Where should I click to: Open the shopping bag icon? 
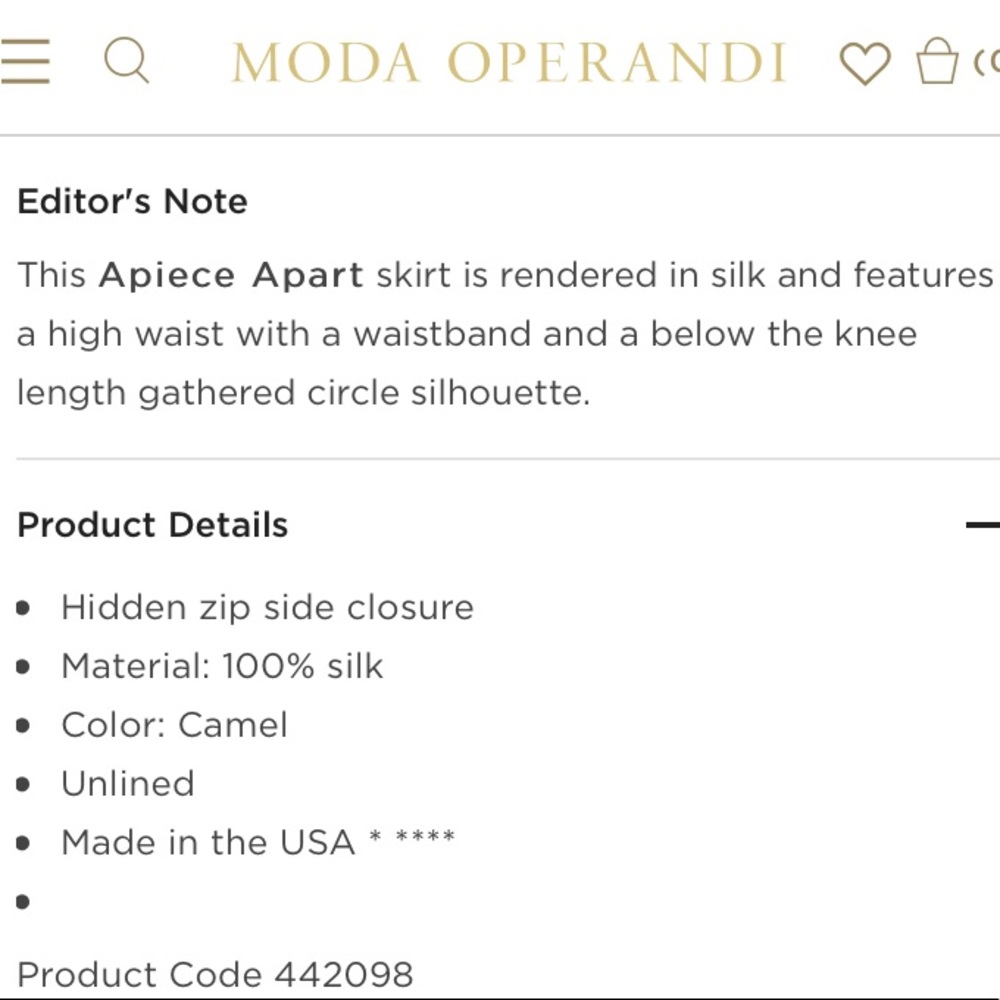[937, 62]
